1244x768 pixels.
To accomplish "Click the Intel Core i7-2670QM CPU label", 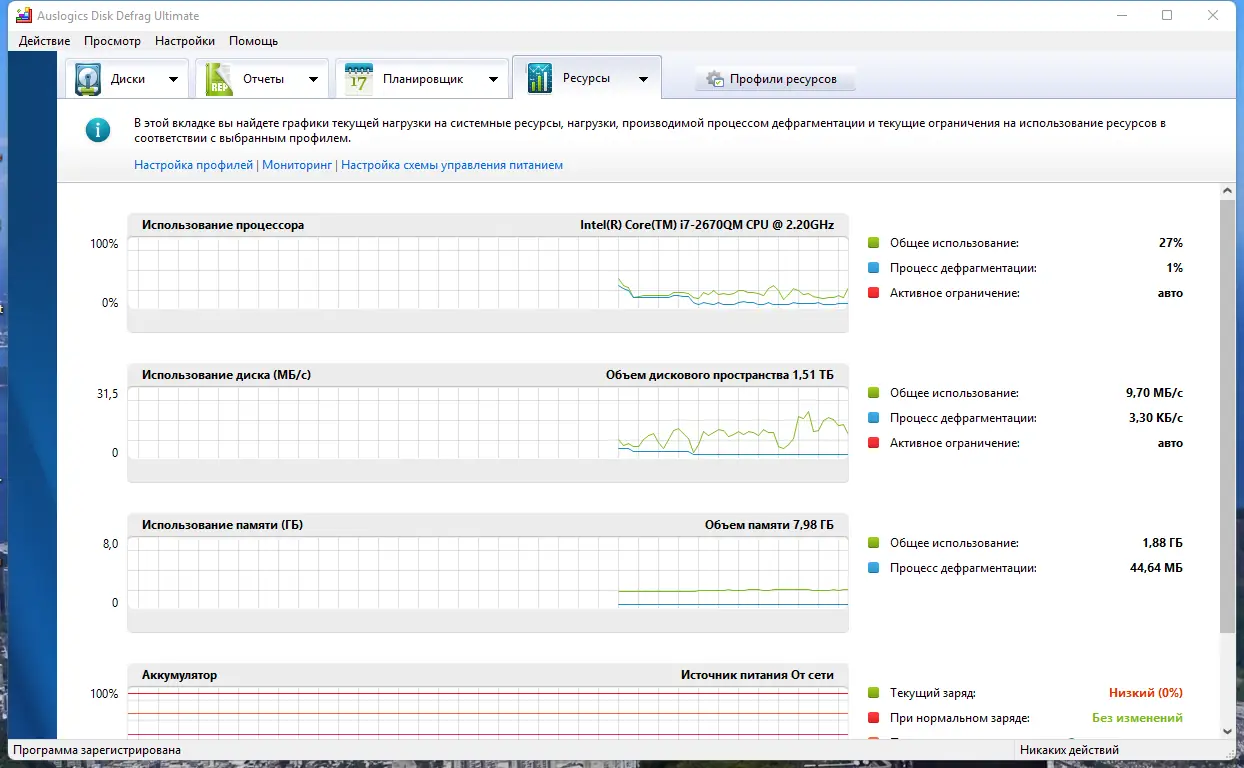I will point(707,225).
